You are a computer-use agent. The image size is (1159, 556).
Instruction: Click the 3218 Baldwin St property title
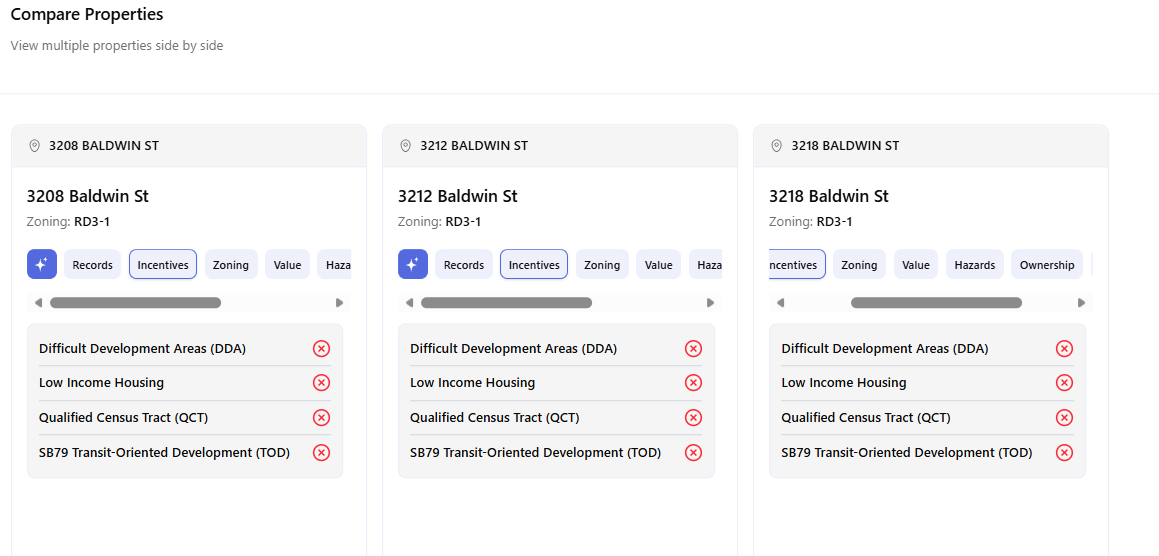pos(829,196)
